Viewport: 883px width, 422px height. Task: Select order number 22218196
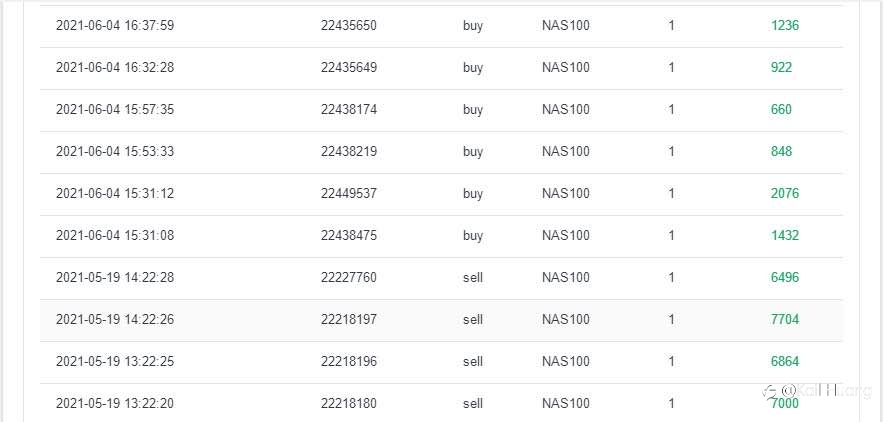349,361
